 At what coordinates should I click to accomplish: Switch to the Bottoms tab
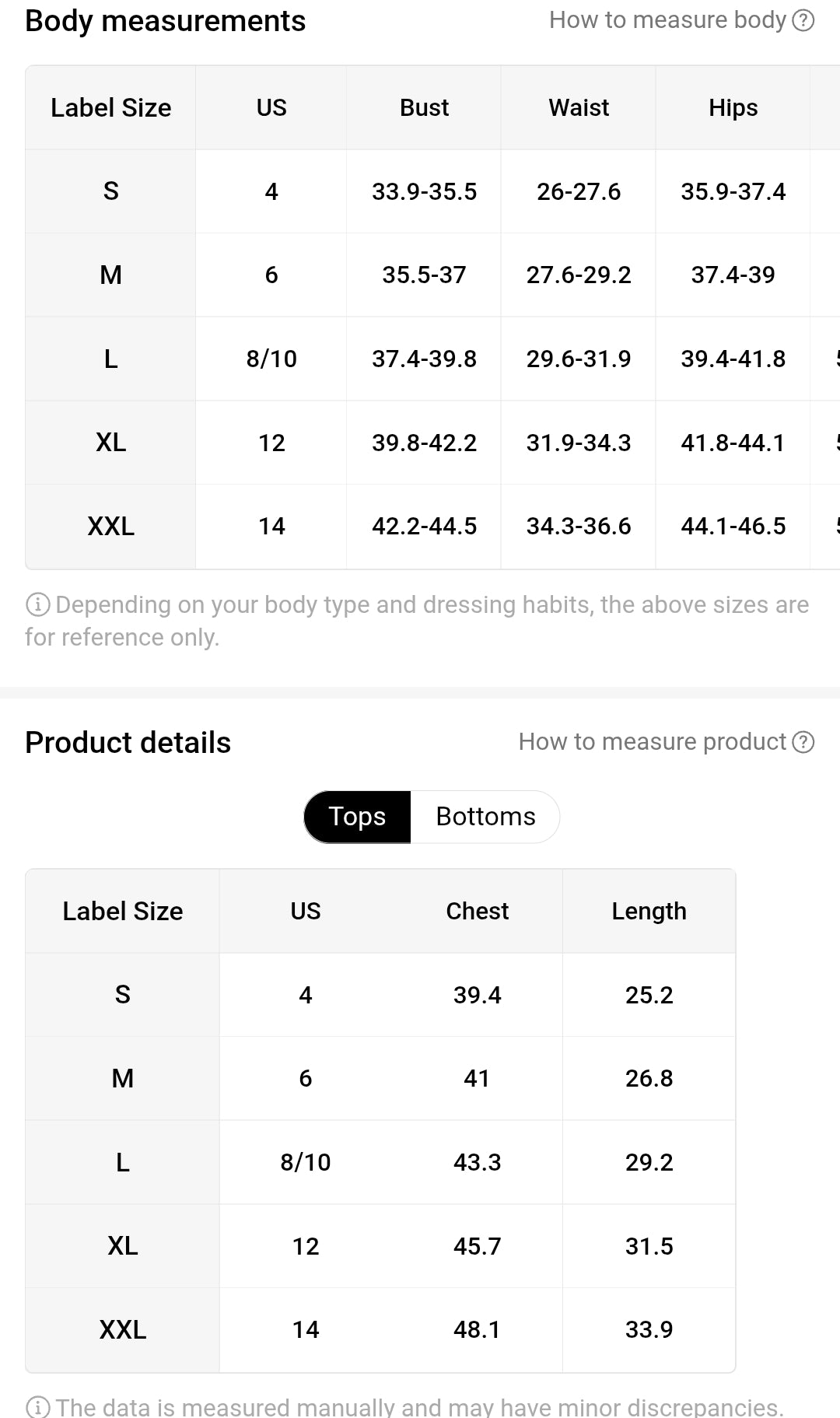click(x=485, y=817)
